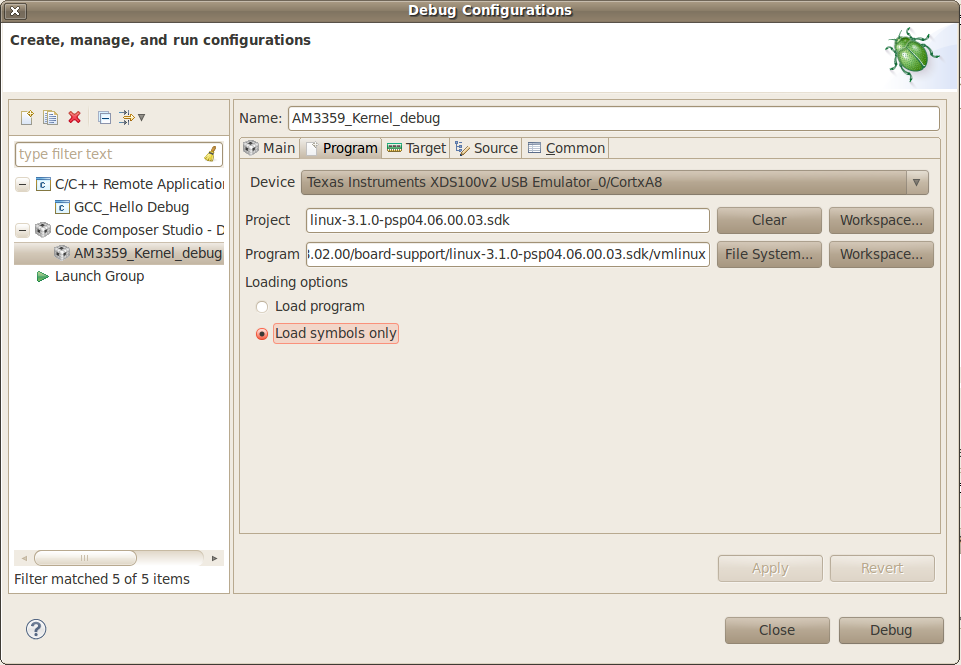Select Launch Group item
The image size is (961, 665).
tap(99, 276)
